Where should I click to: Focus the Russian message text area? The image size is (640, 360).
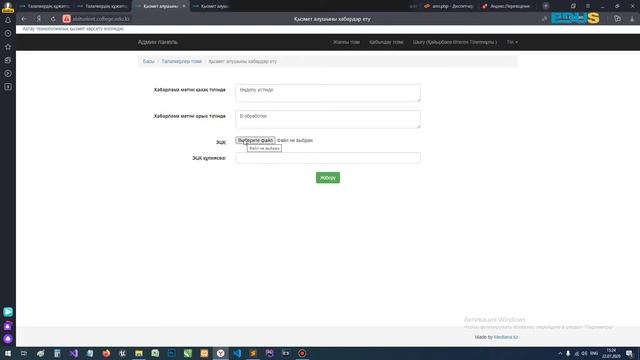(328, 120)
